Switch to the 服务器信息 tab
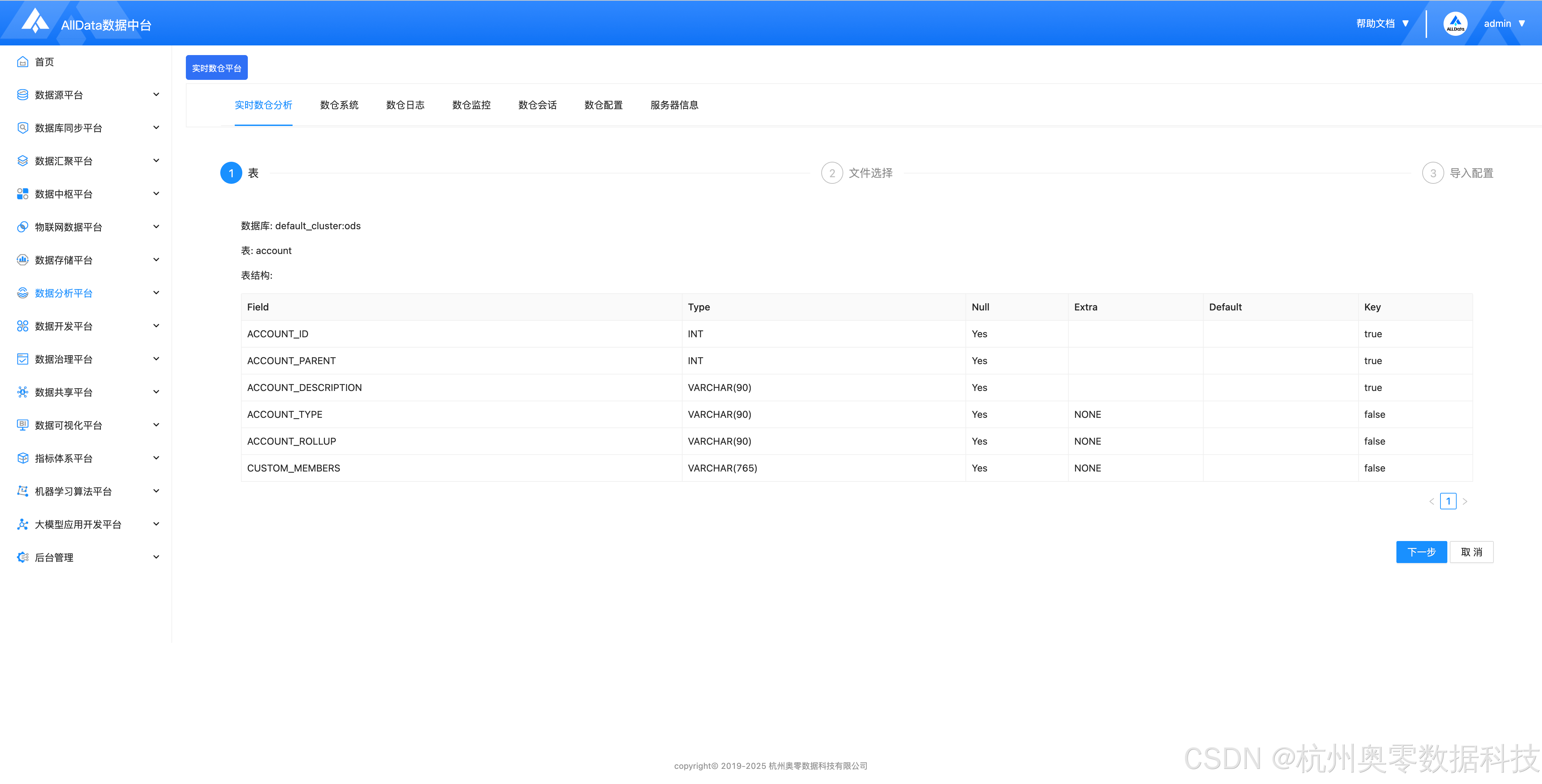Viewport: 1542px width, 784px height. point(674,105)
